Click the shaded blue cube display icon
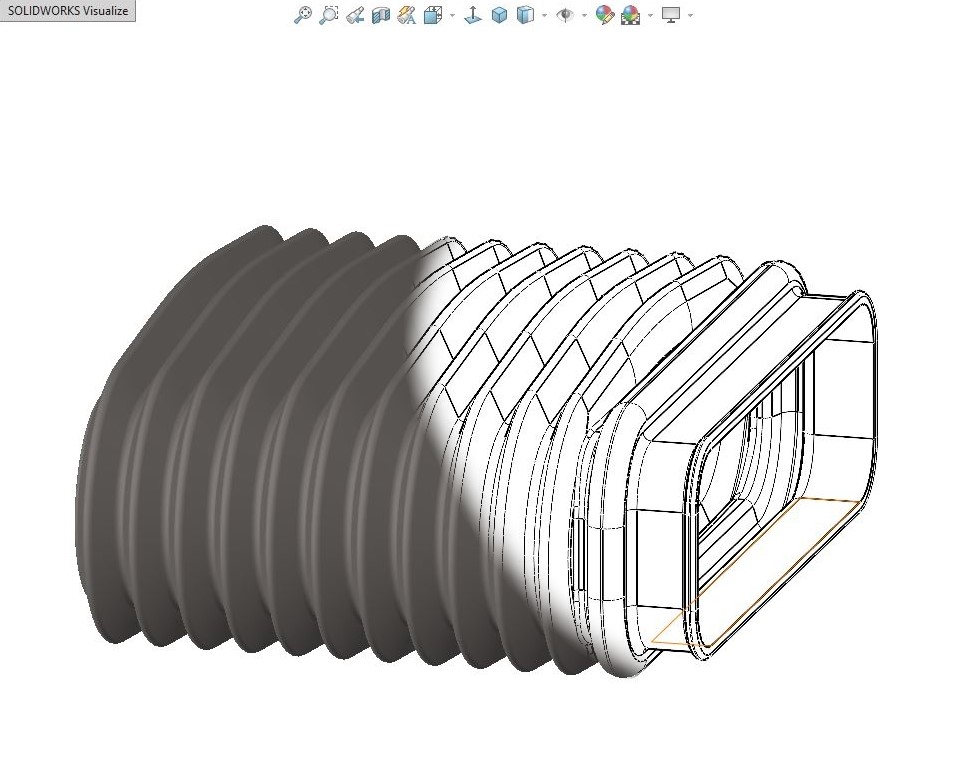 (500, 15)
